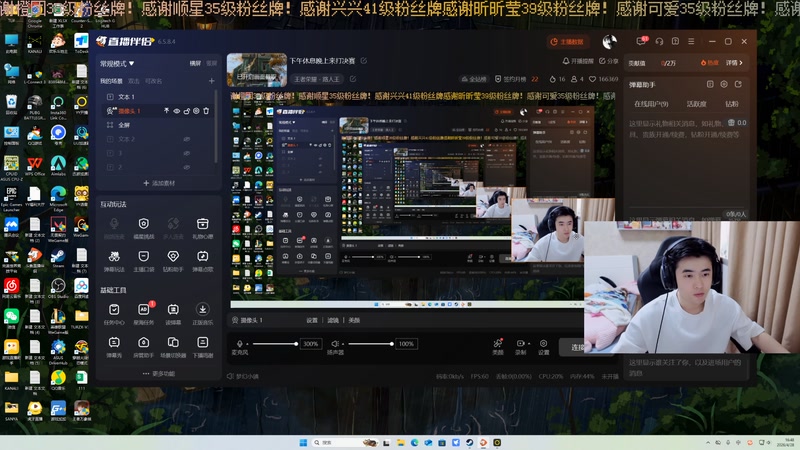Open customer support headset icon
This screenshot has height=450, width=800.
click(659, 41)
